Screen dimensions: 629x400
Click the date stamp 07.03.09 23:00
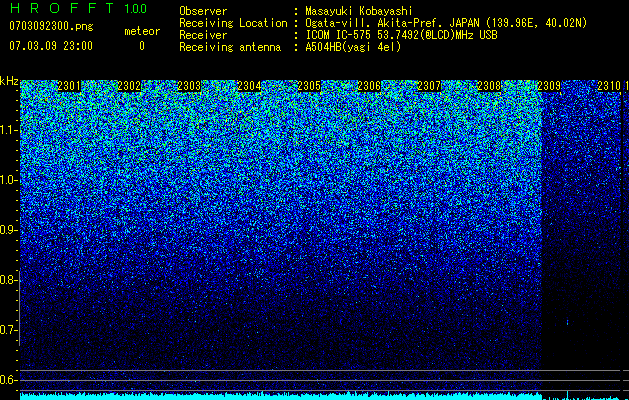(x=51, y=46)
